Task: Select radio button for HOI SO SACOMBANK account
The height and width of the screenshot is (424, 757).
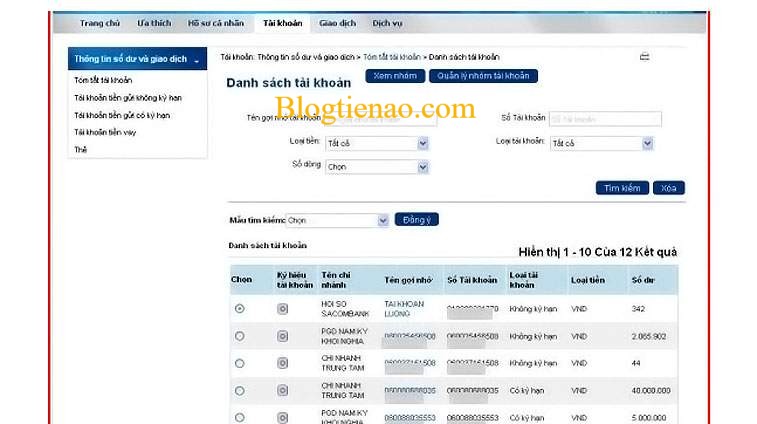Action: point(239,309)
